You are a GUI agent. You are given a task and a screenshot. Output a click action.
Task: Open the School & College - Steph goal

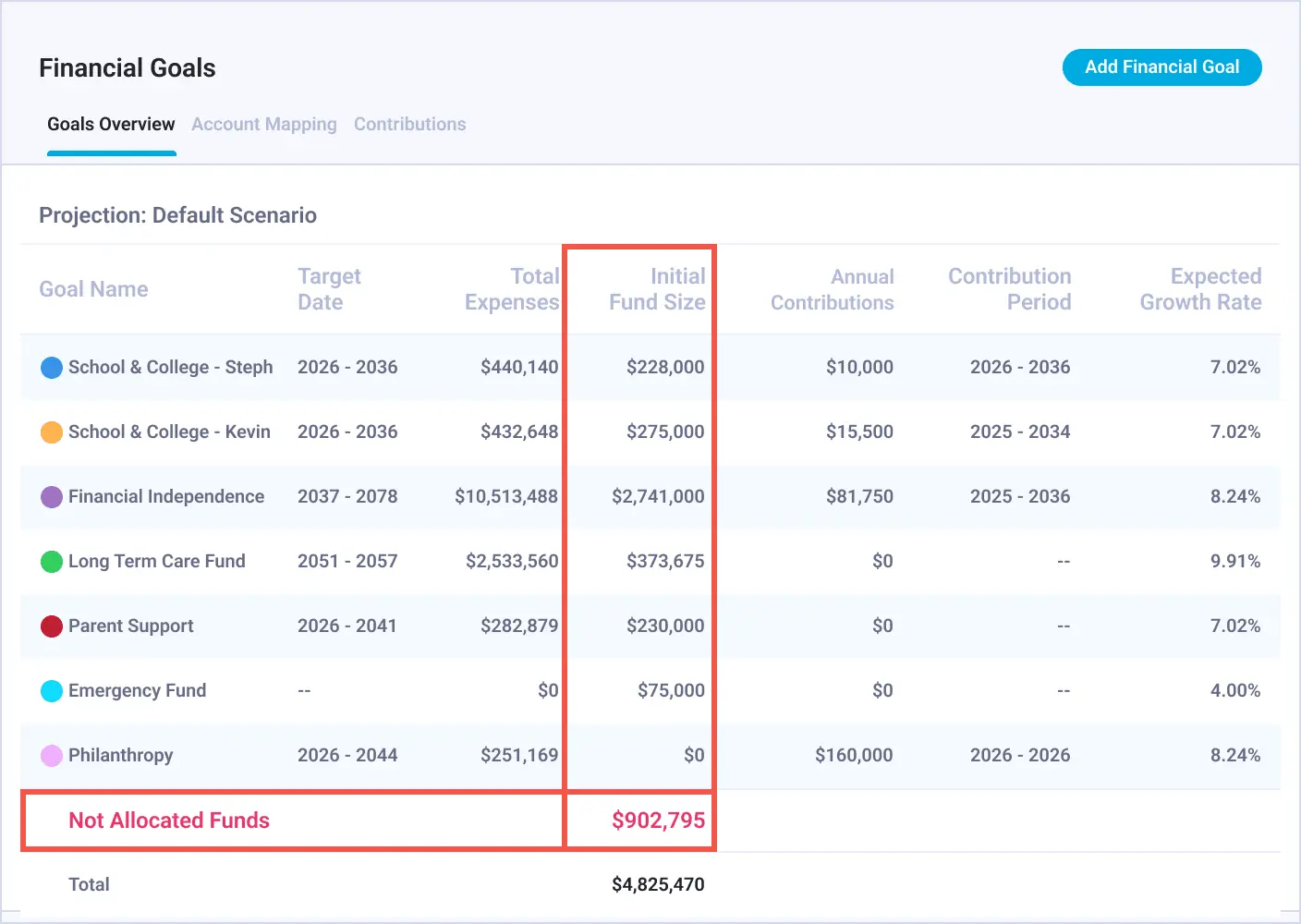point(171,367)
